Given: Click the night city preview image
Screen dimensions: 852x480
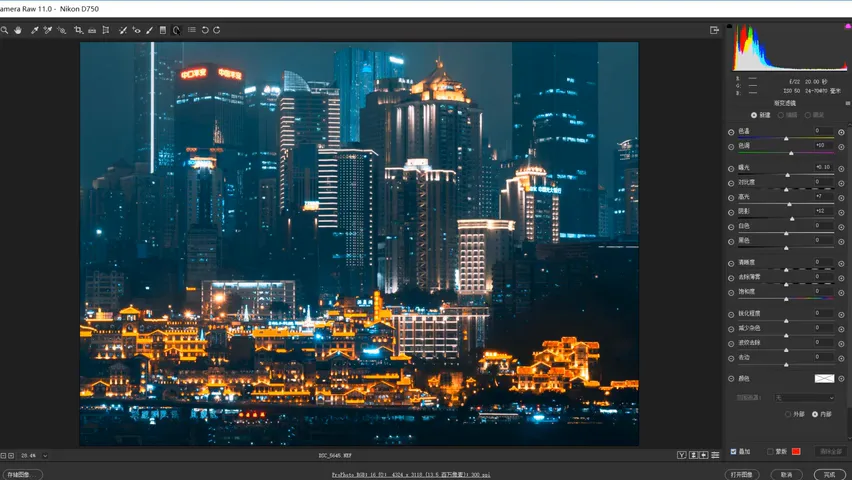Looking at the screenshot, I should click(x=359, y=244).
